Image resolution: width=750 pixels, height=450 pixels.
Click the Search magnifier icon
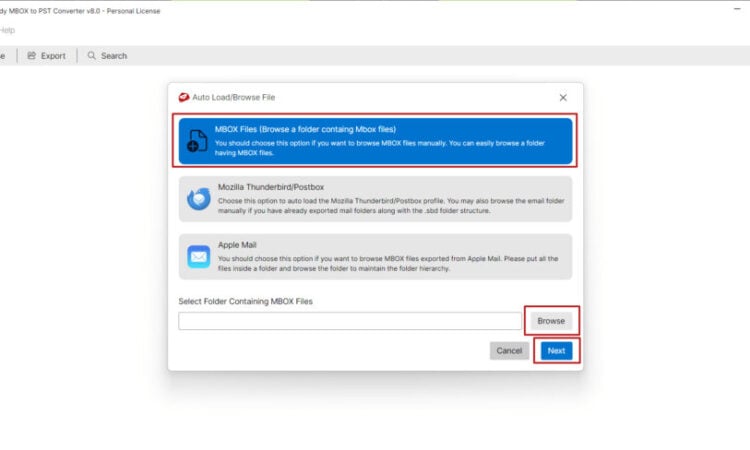(92, 56)
